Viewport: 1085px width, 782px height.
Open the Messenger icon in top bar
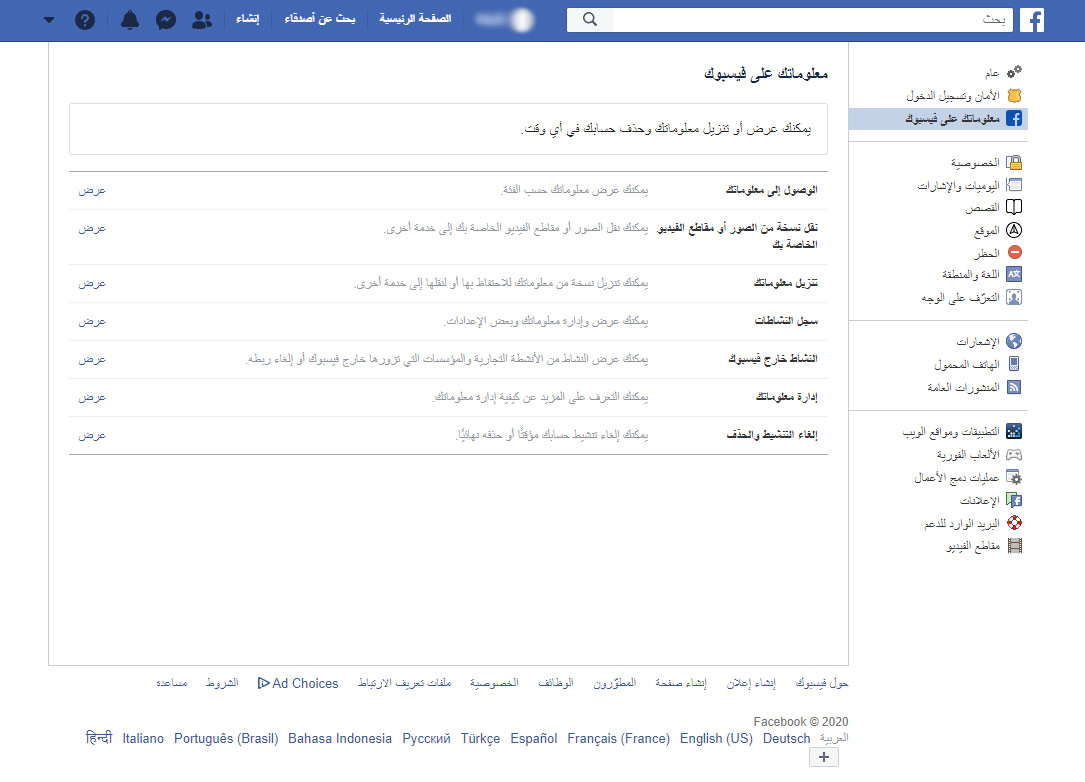167,20
